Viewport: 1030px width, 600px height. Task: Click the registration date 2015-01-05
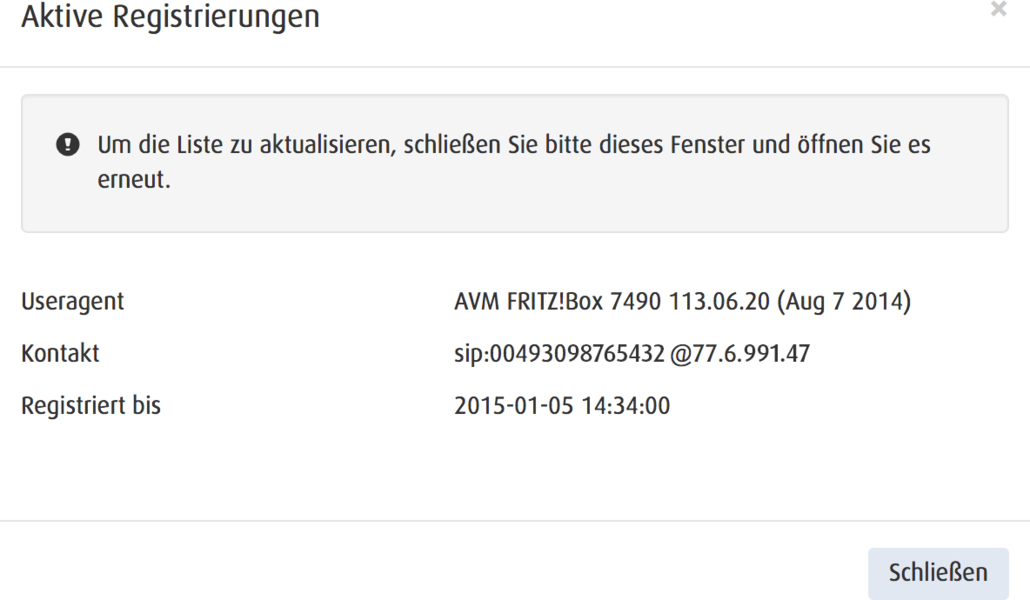[x=514, y=405]
